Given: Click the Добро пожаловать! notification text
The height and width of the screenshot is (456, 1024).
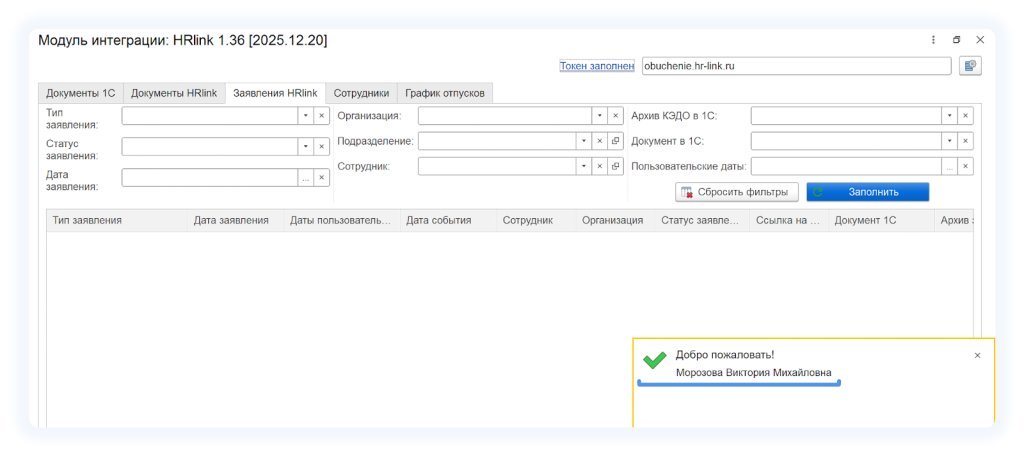Looking at the screenshot, I should [725, 355].
